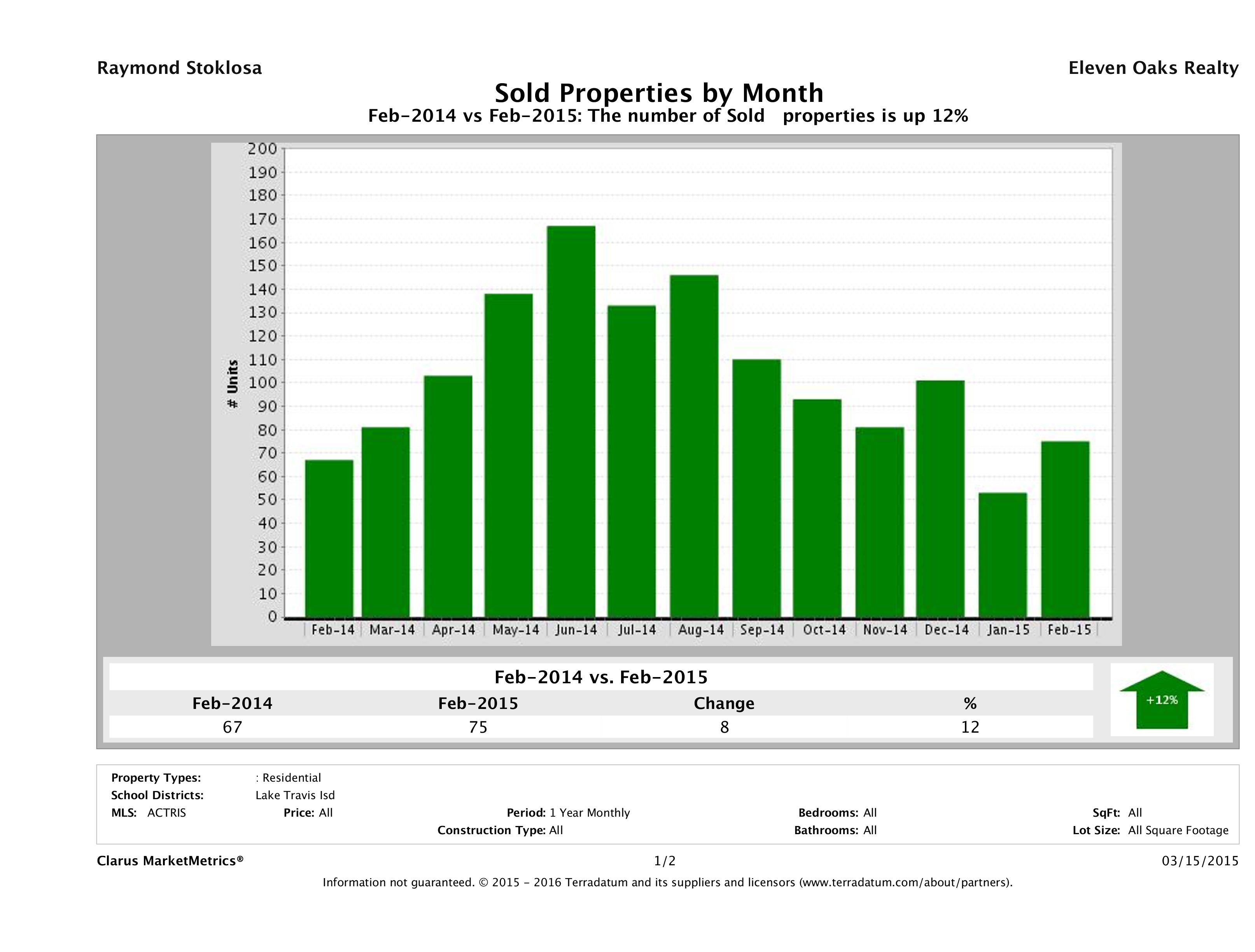
Task: Click the Period 1 Year Monthly value
Action: point(590,812)
